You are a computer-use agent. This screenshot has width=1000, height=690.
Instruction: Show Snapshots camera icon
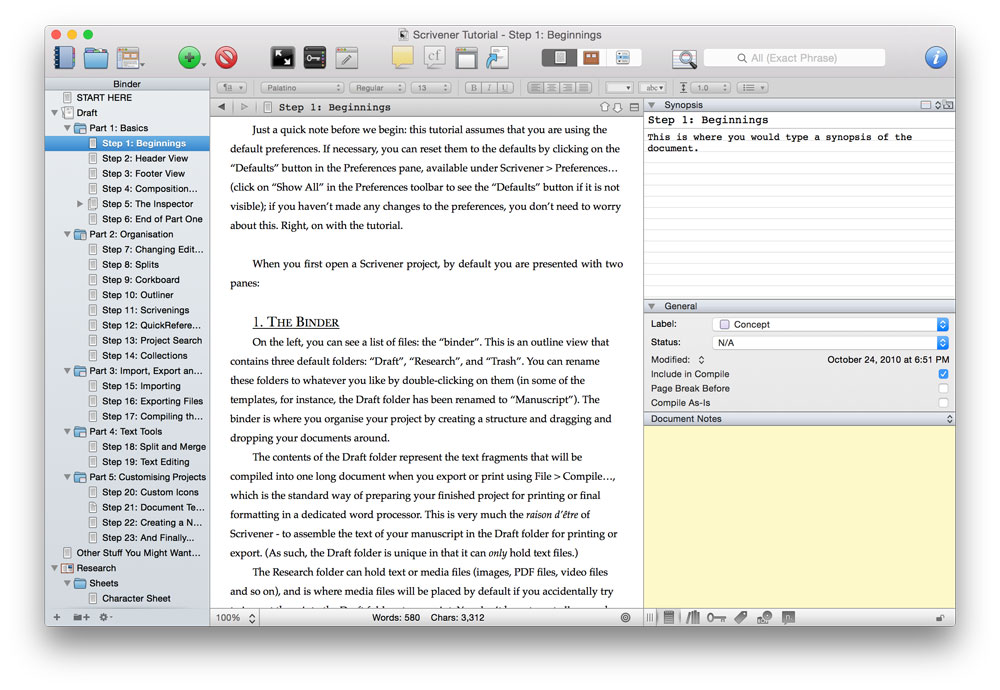point(764,617)
